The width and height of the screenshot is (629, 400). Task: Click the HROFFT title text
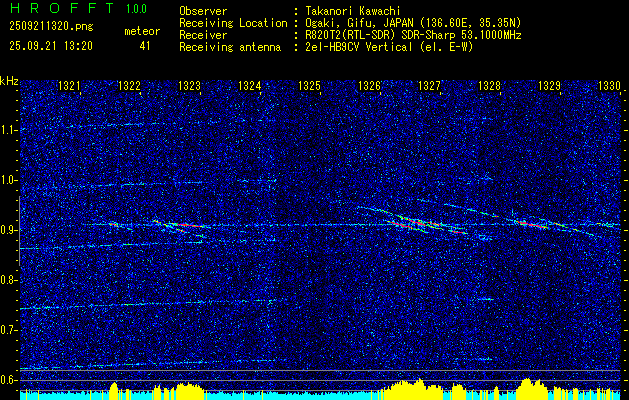62,8
